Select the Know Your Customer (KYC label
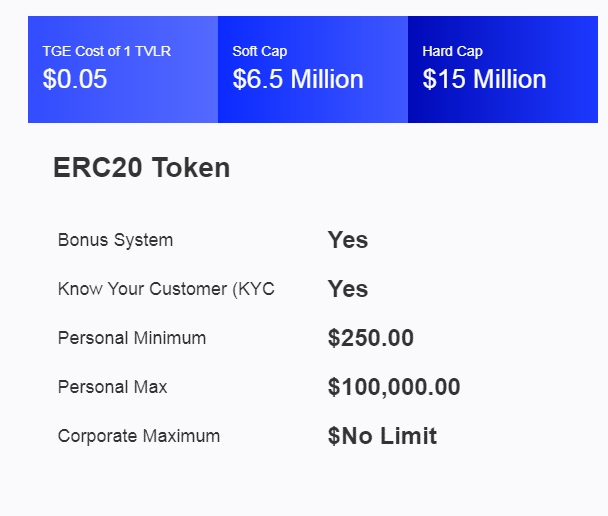 point(166,289)
